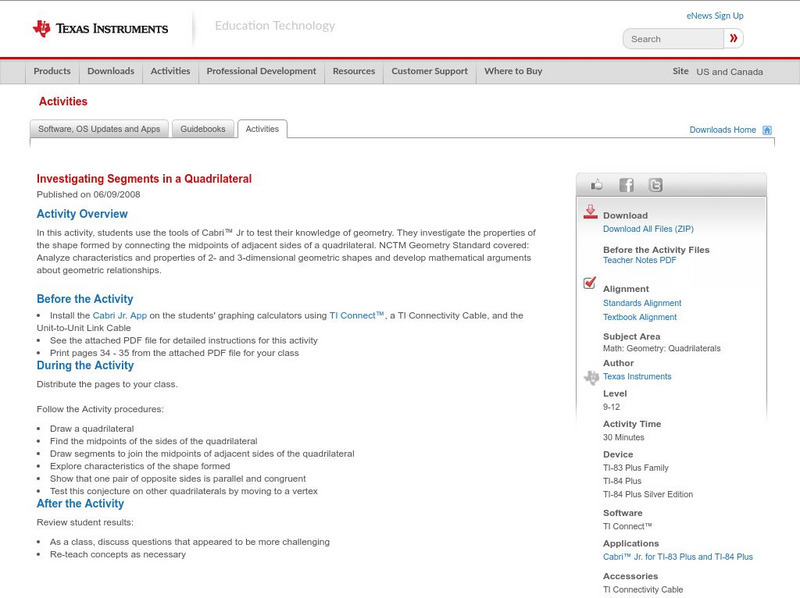Open the Customer Support menu
The width and height of the screenshot is (800, 598).
click(x=430, y=71)
